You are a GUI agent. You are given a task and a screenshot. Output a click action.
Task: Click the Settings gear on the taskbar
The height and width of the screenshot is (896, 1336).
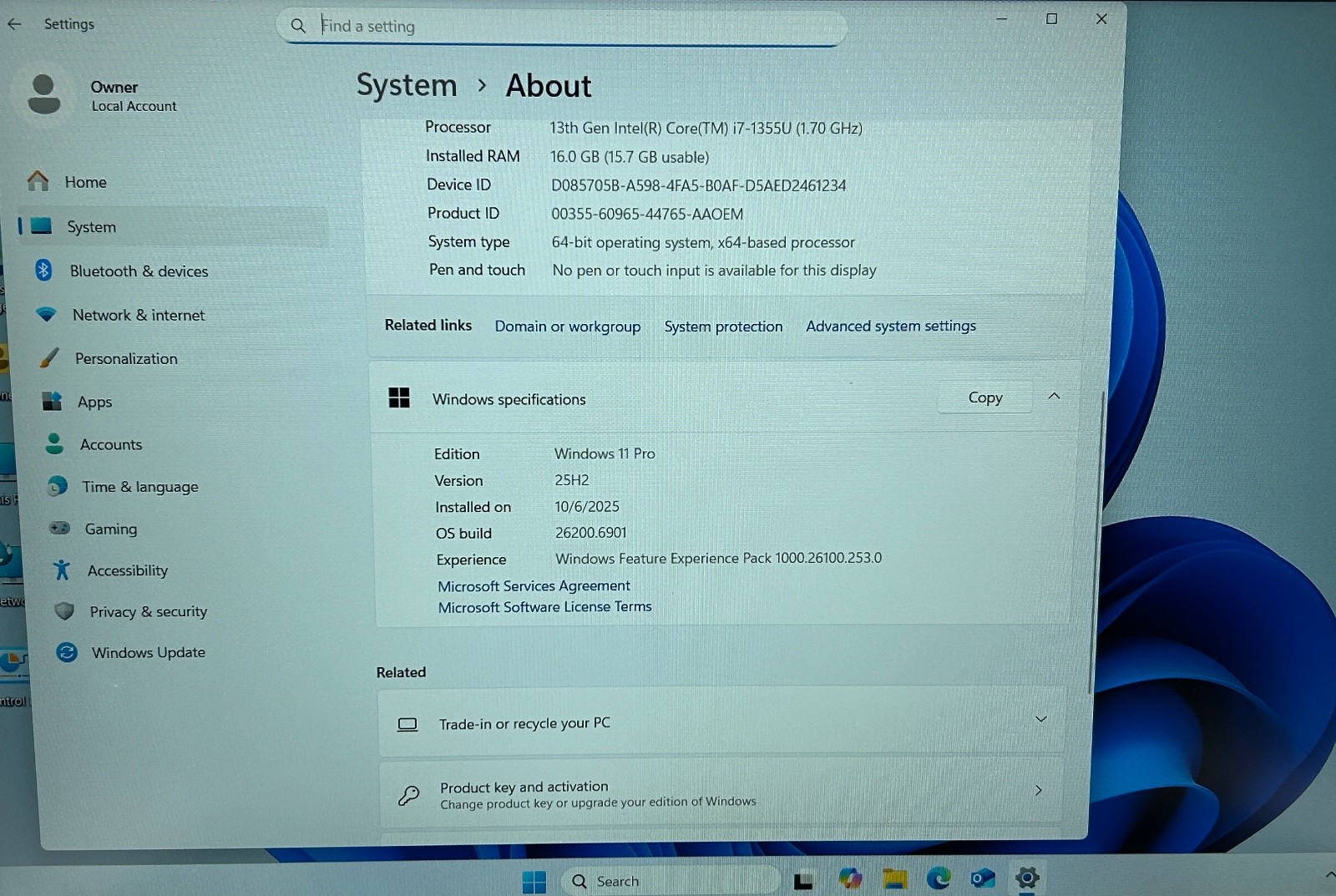[1027, 878]
